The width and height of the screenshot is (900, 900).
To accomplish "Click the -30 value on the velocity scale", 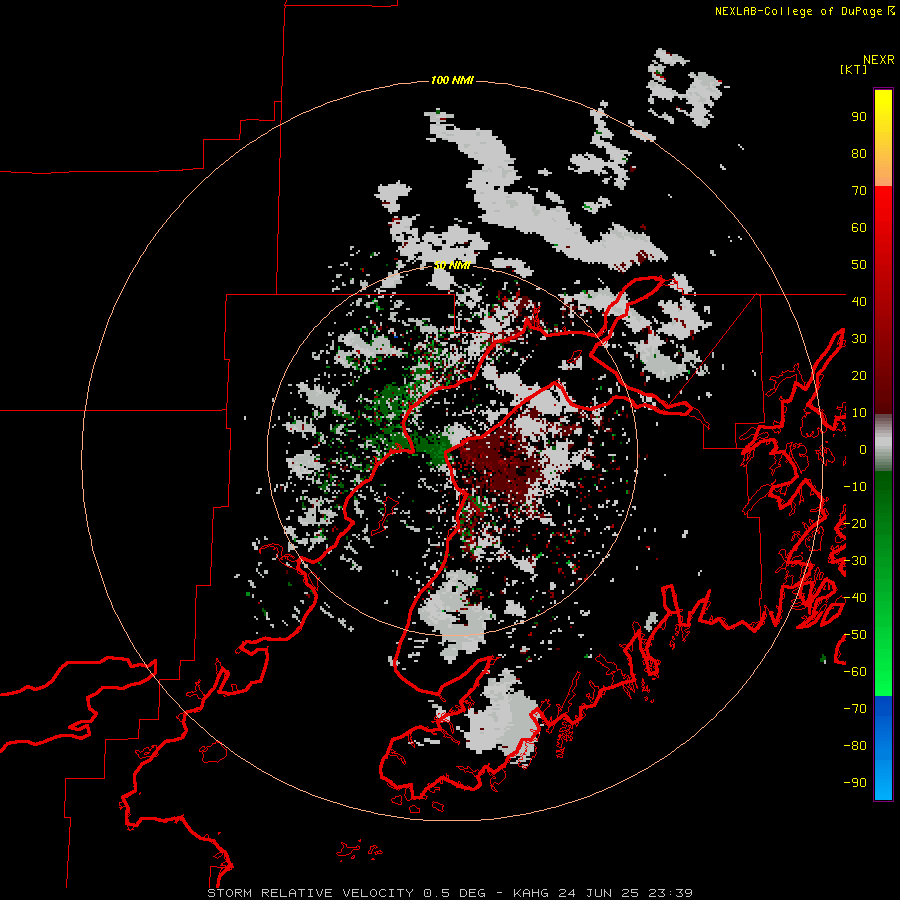I will 855,561.
